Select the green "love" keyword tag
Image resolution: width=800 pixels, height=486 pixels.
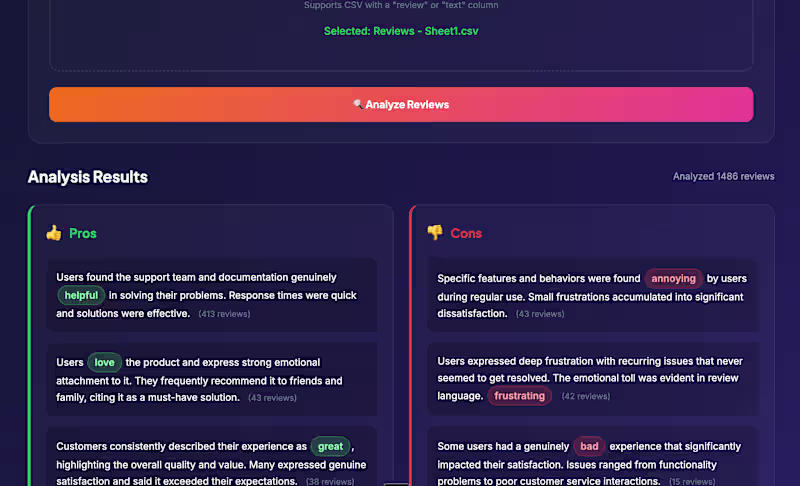104,362
